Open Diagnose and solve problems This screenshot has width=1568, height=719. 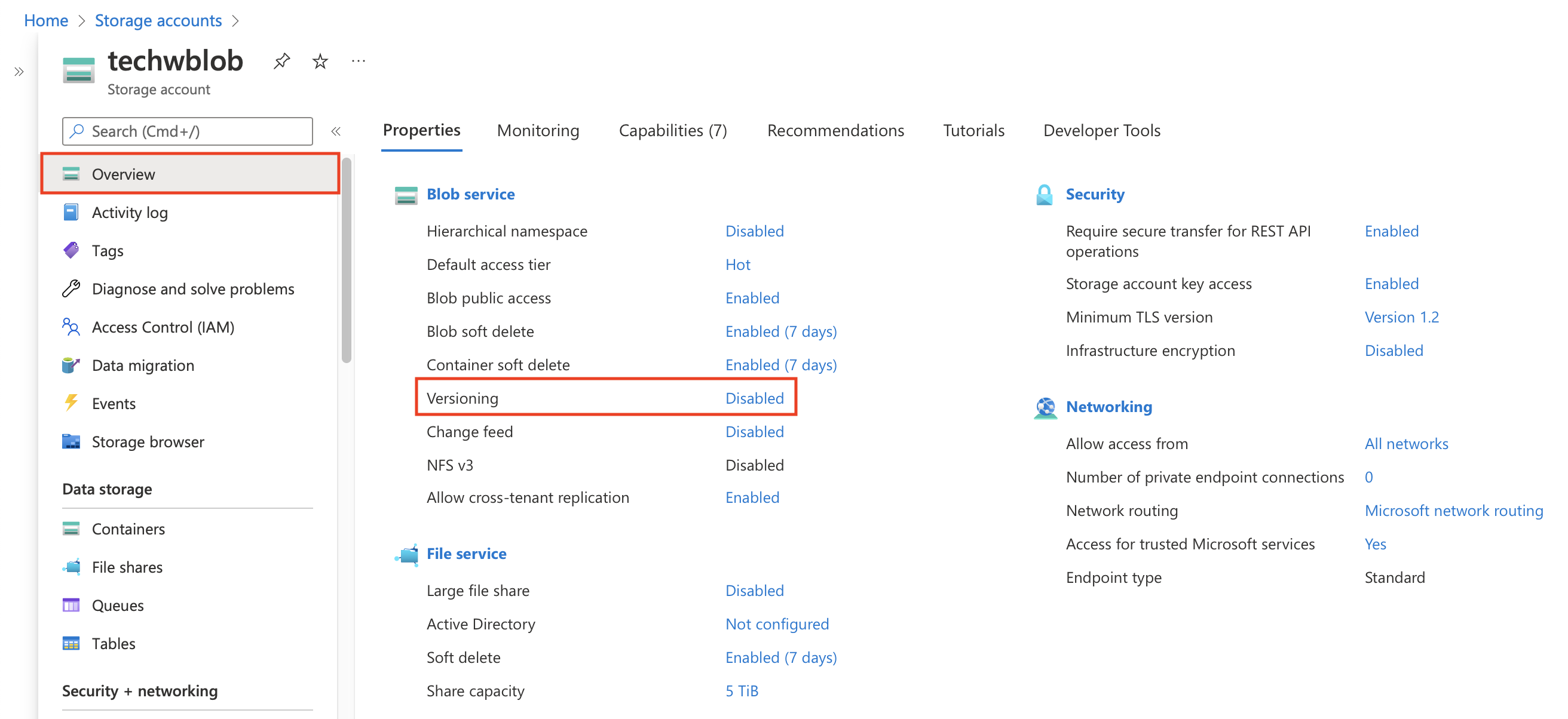[192, 289]
